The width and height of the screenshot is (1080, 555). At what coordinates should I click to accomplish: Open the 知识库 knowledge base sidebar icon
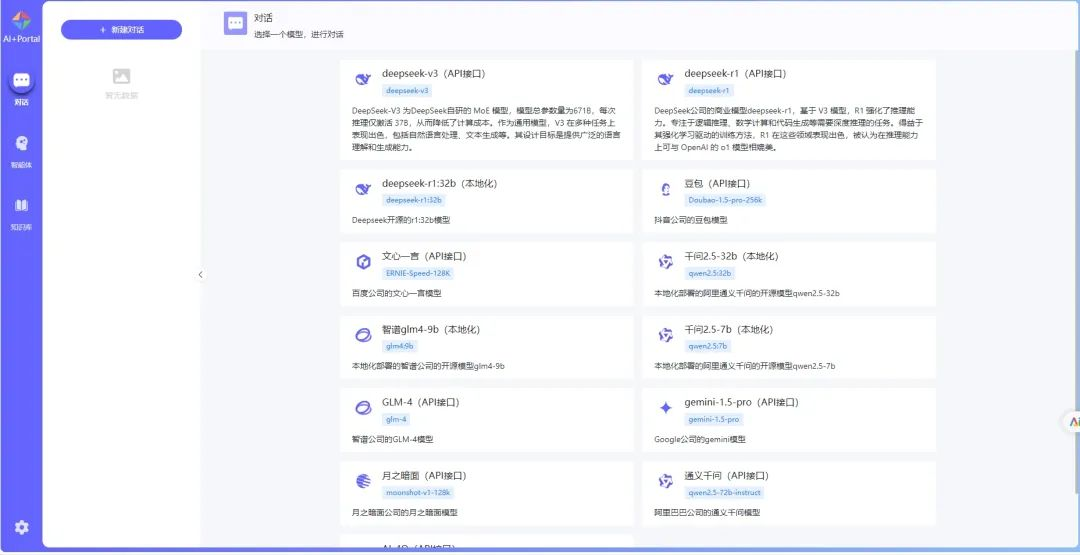21,205
